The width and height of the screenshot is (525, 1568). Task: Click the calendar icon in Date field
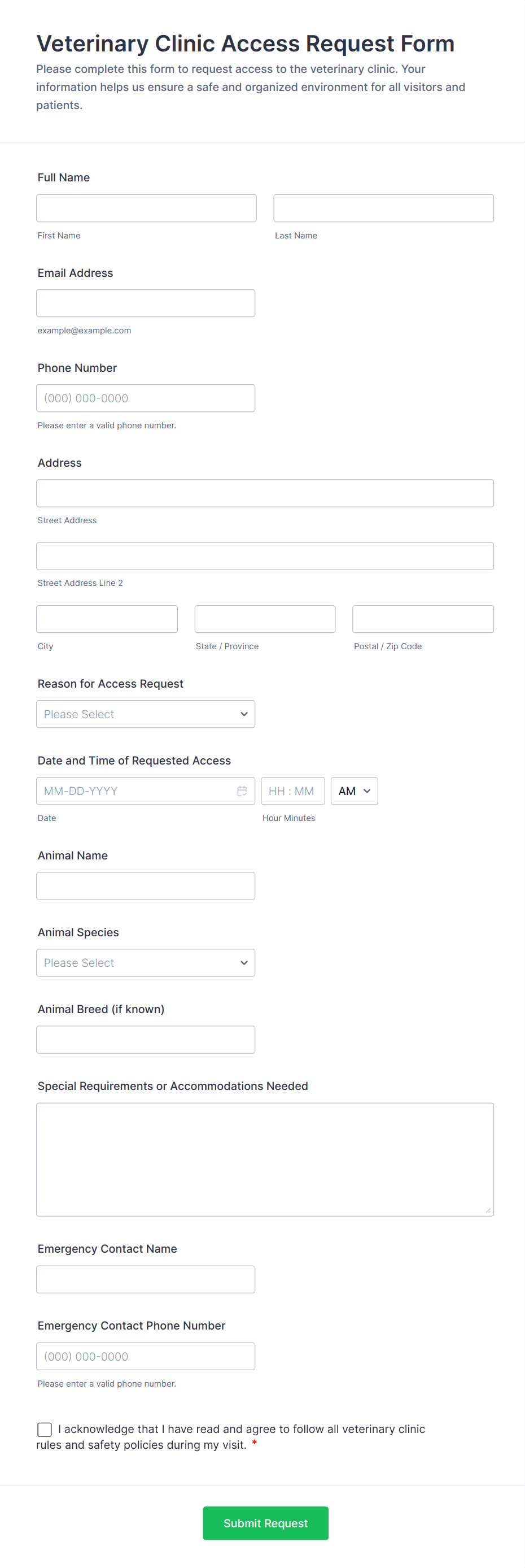pyautogui.click(x=242, y=790)
